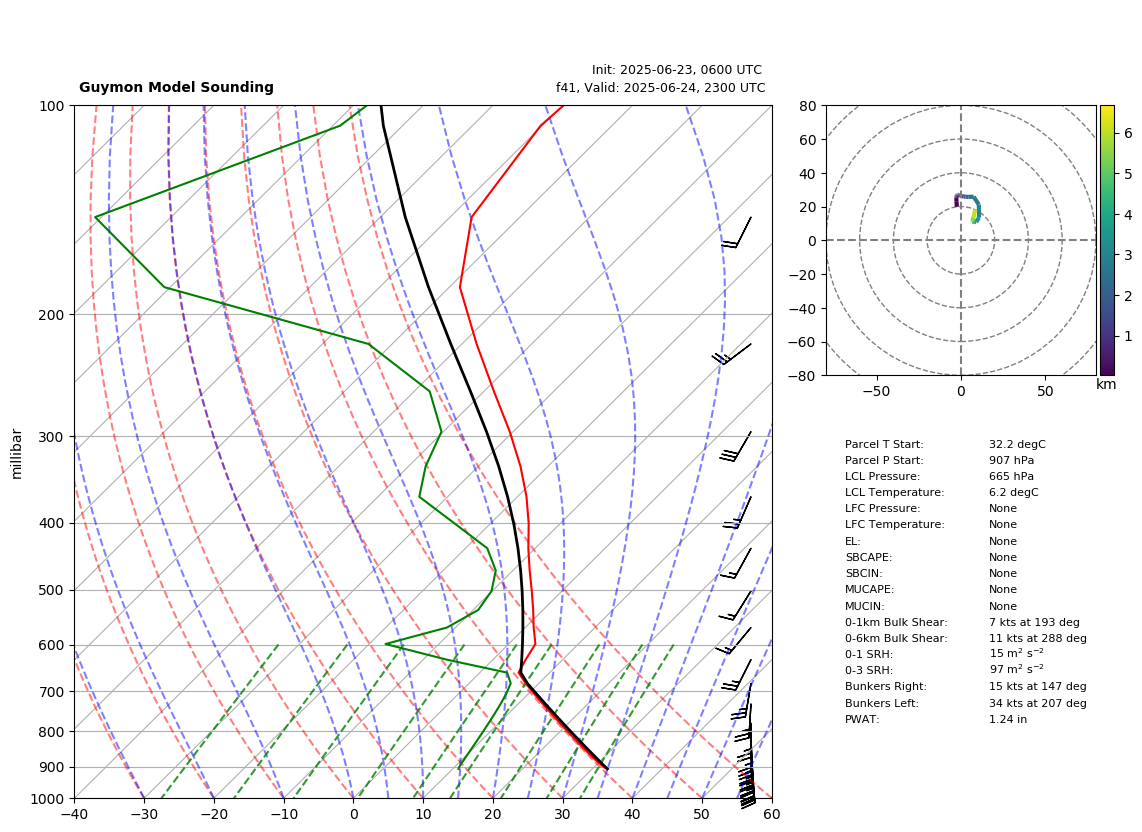Click the "km" colorbar unit label
Screen dimensions: 1142x832
[x=1106, y=385]
